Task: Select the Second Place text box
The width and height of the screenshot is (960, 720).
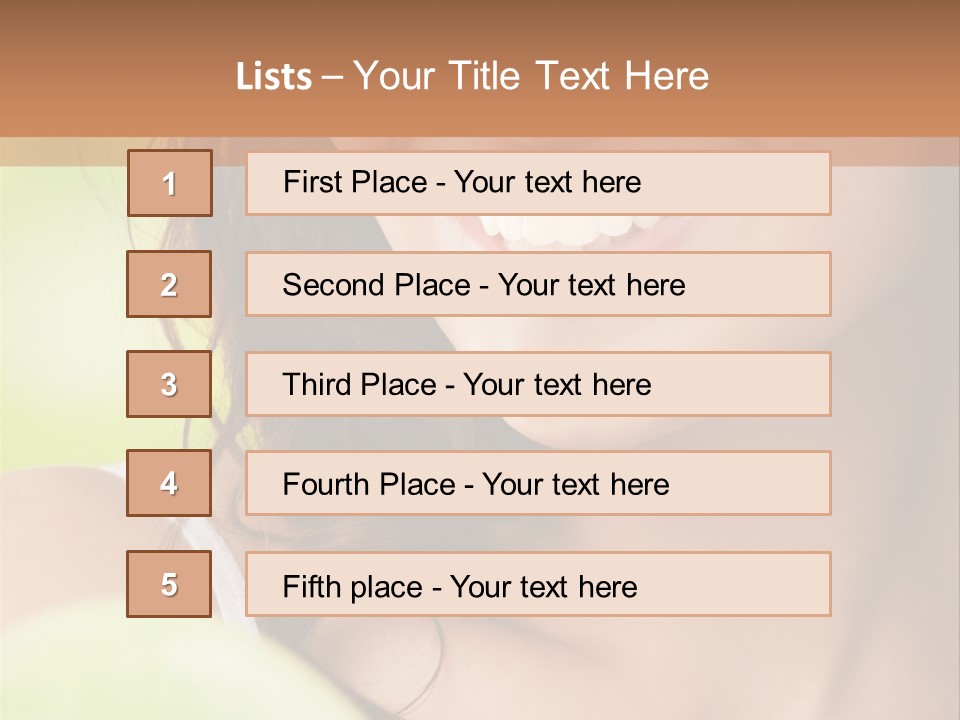Action: (538, 284)
